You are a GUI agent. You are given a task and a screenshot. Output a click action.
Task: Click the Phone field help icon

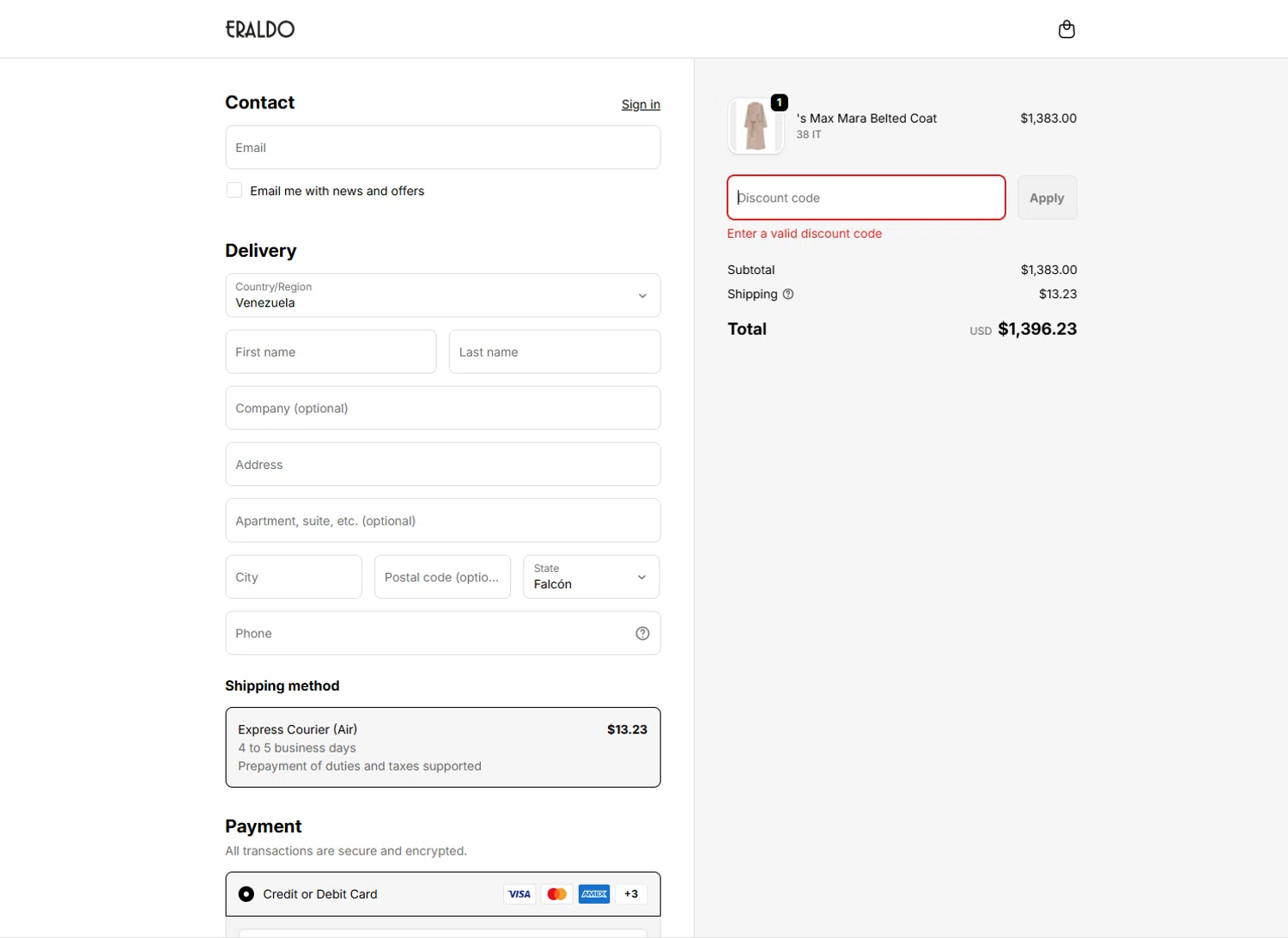pyautogui.click(x=642, y=633)
